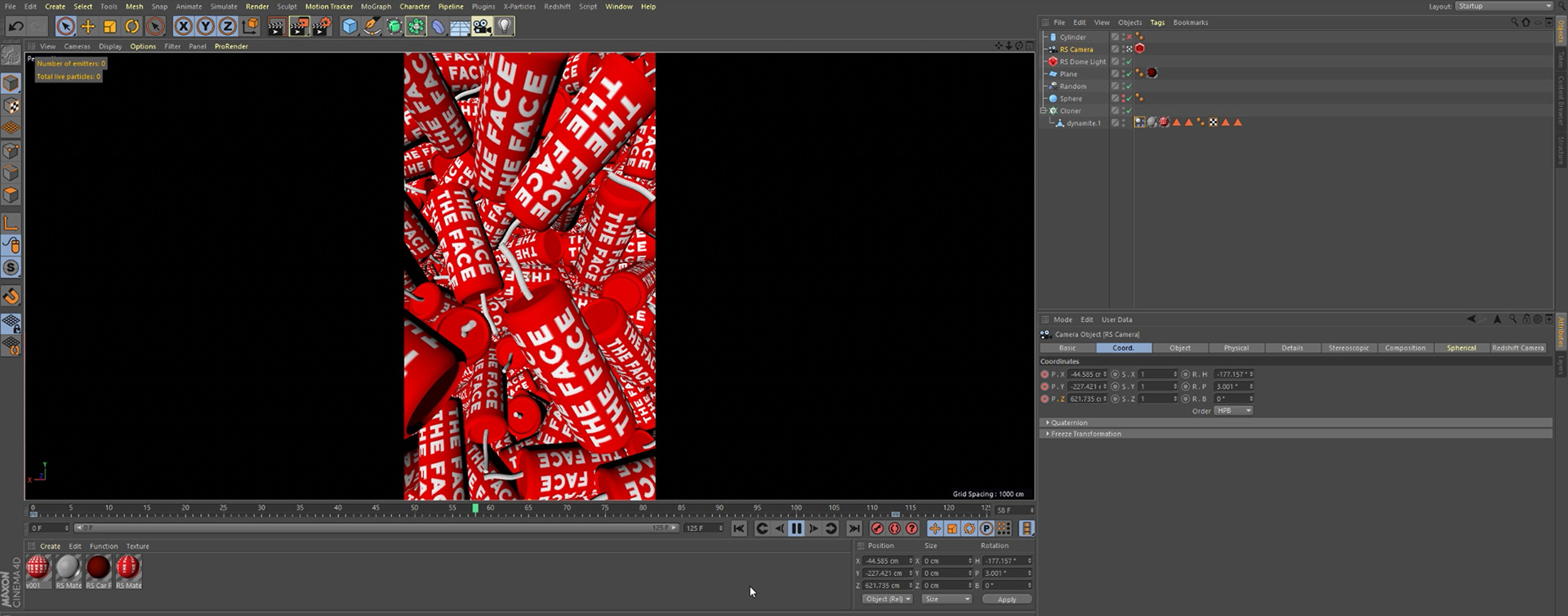This screenshot has height=616, width=1568.
Task: Open the MoGraph menu
Action: click(x=376, y=7)
